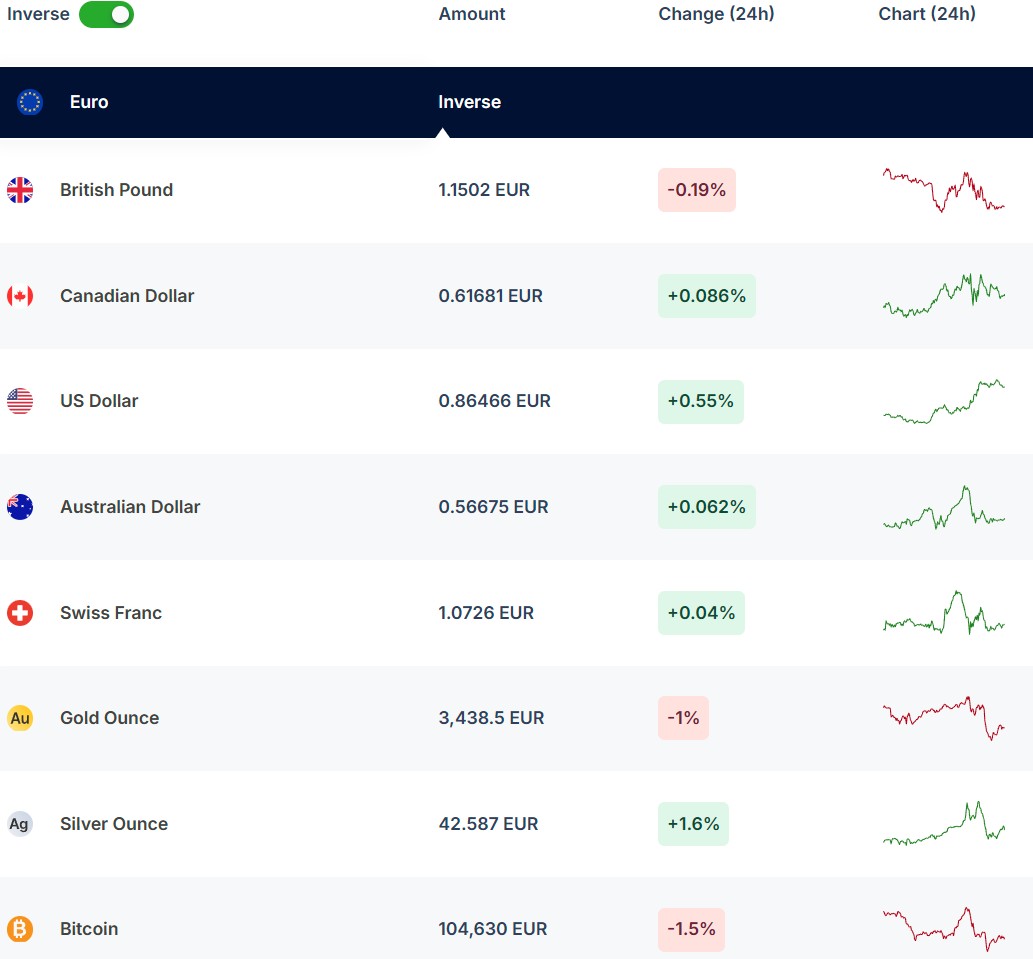Click the Canadian Dollar flag icon
The height and width of the screenshot is (959, 1033).
20,296
